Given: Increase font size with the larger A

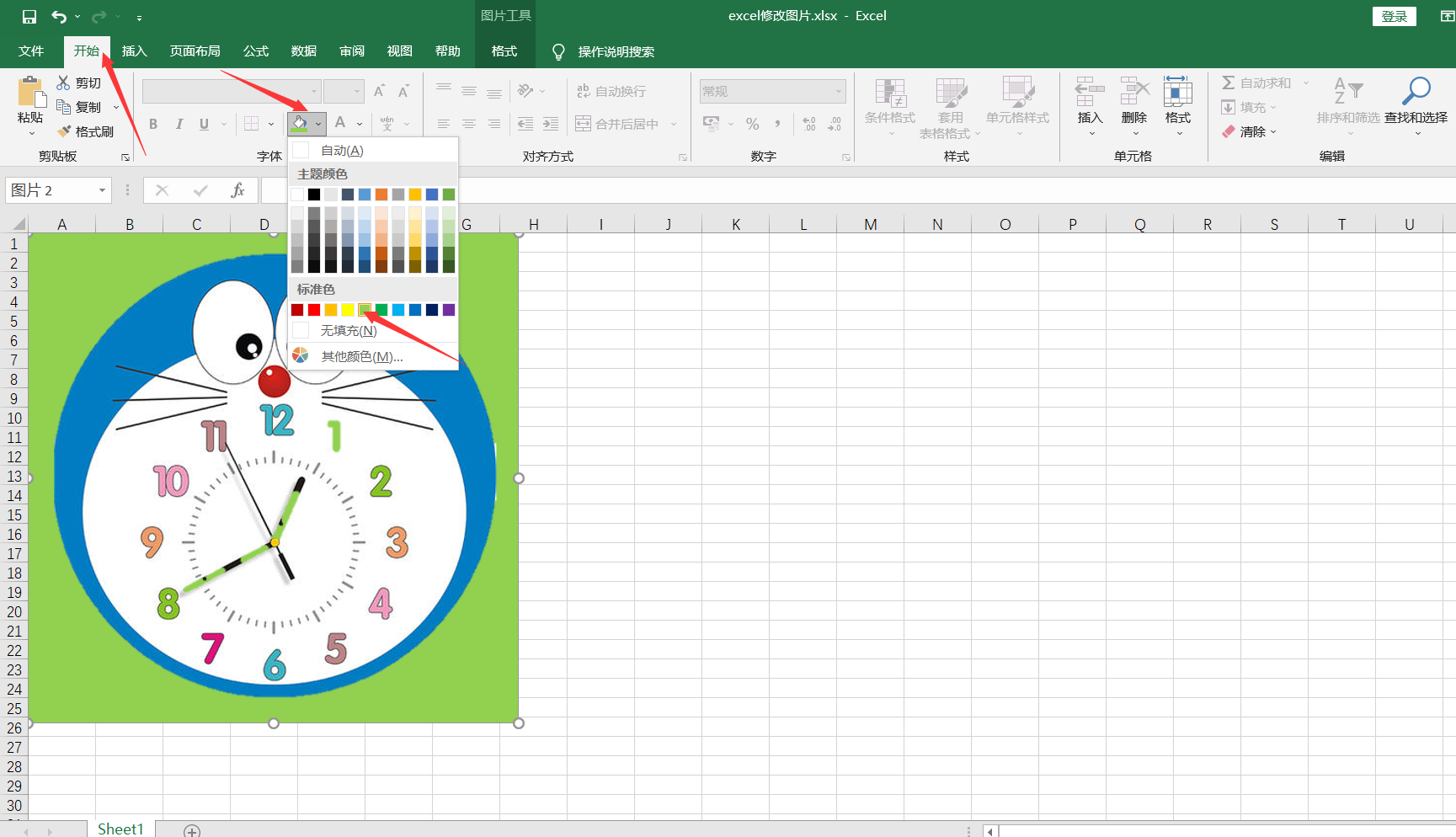Looking at the screenshot, I should (379, 91).
